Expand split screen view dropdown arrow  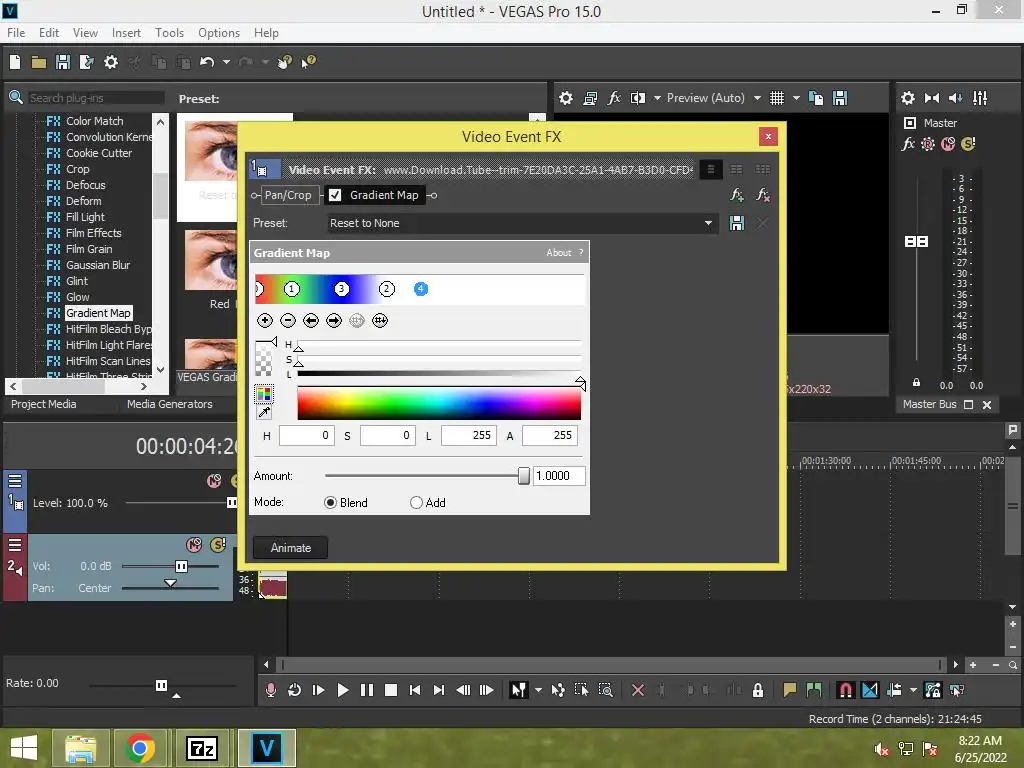(x=657, y=98)
